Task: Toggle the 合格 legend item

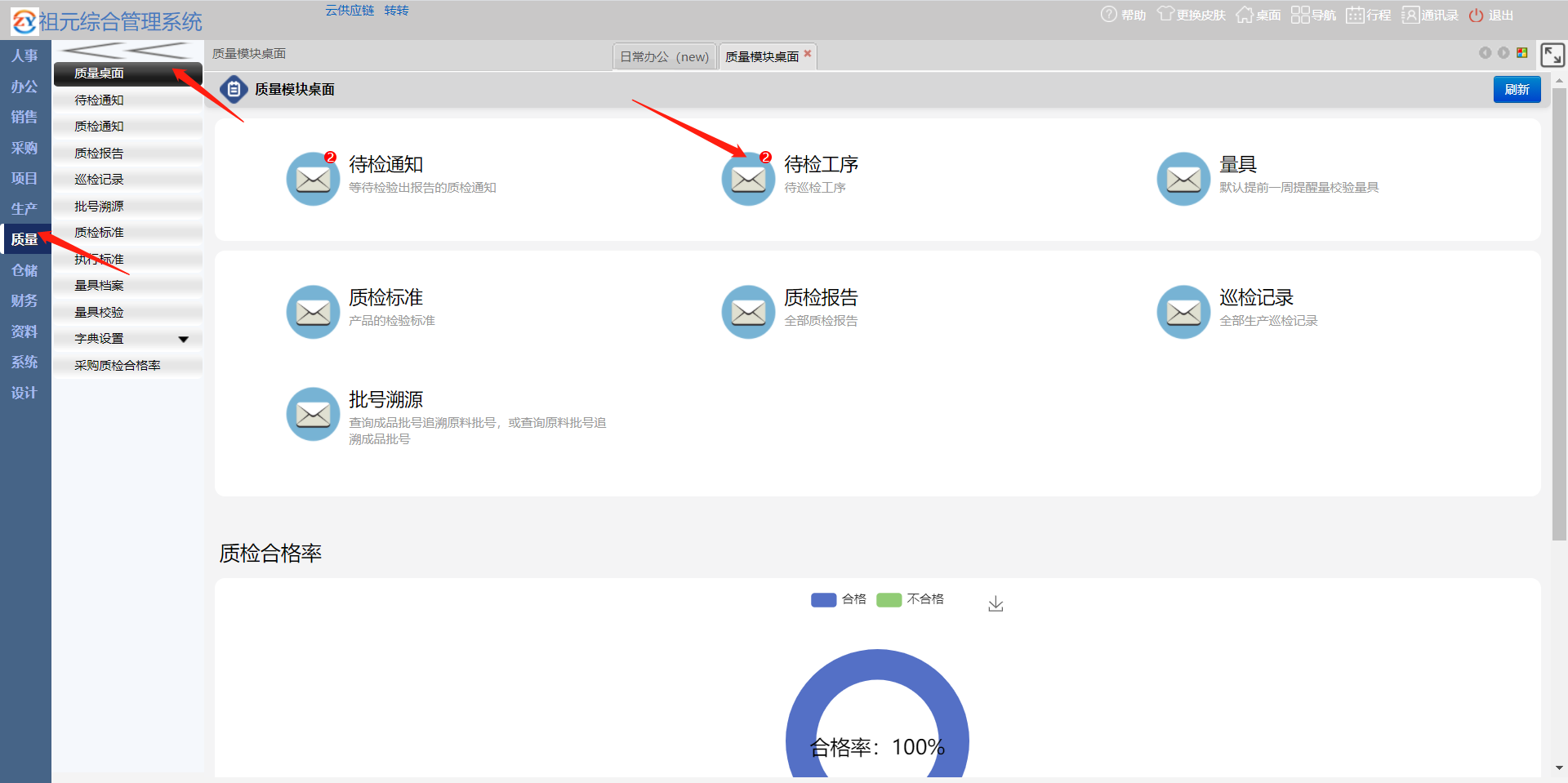Action: (839, 599)
